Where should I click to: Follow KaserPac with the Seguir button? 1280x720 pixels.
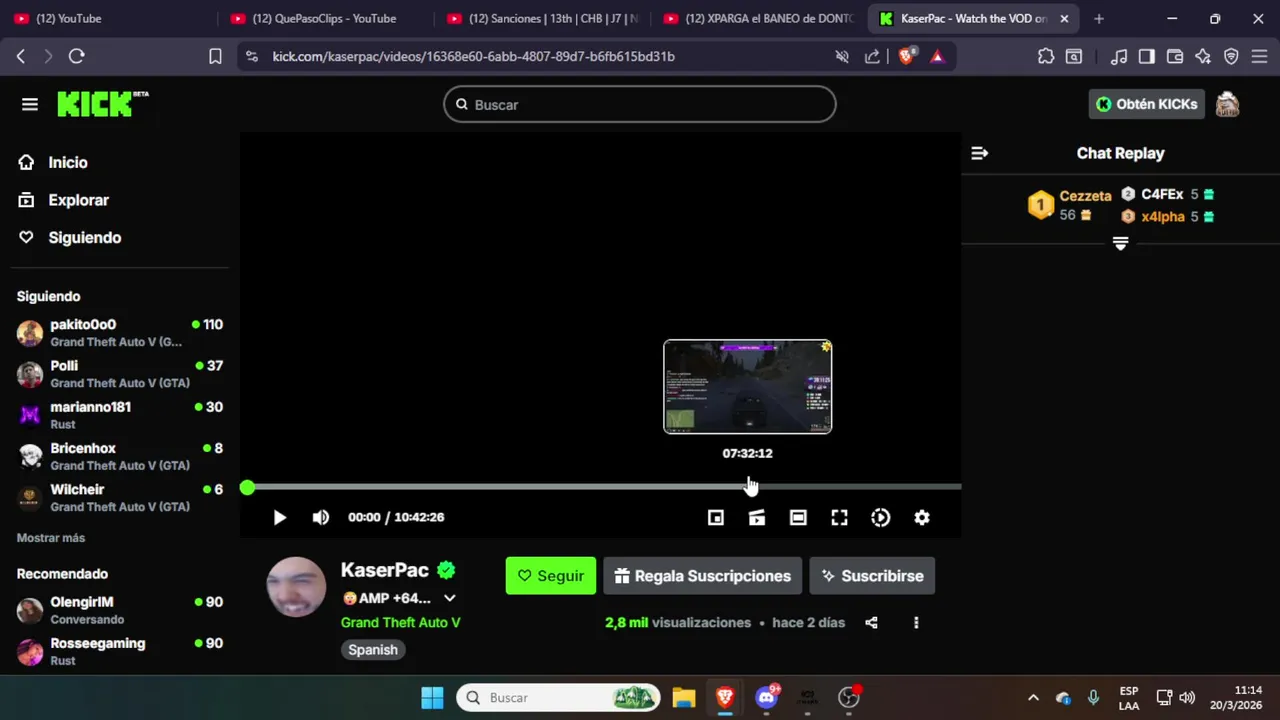tap(551, 576)
